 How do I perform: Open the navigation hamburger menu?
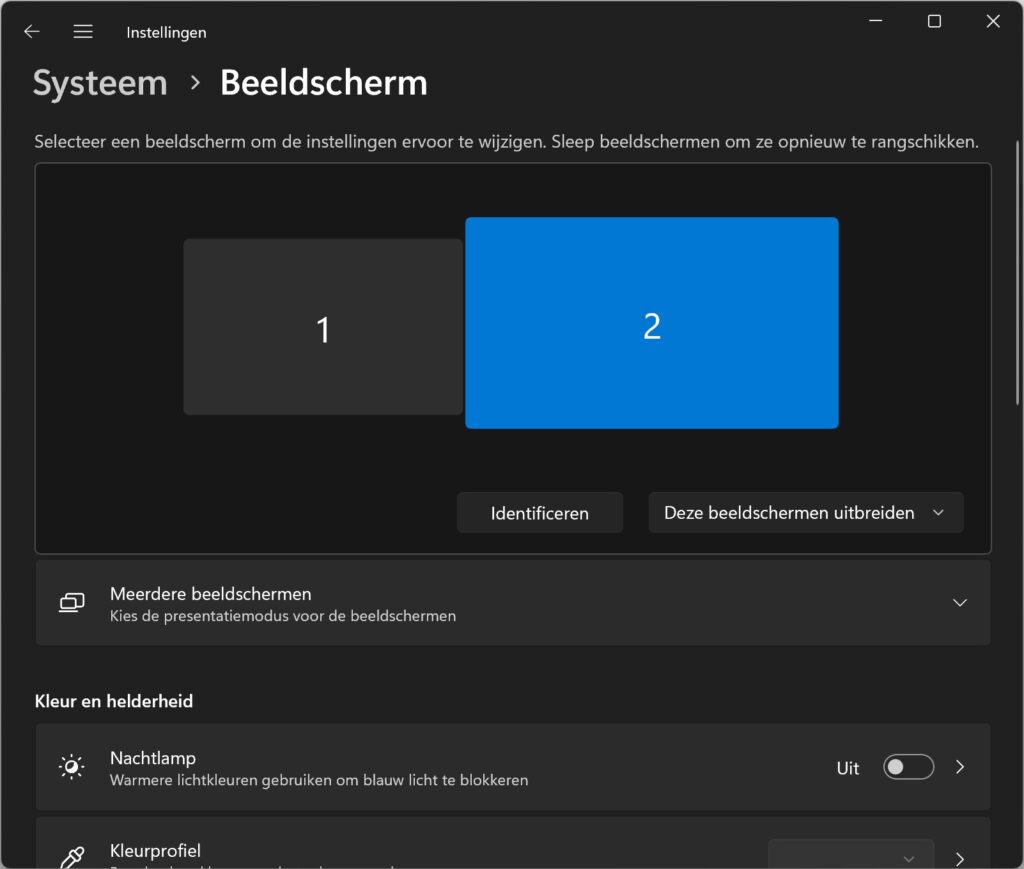click(x=83, y=31)
